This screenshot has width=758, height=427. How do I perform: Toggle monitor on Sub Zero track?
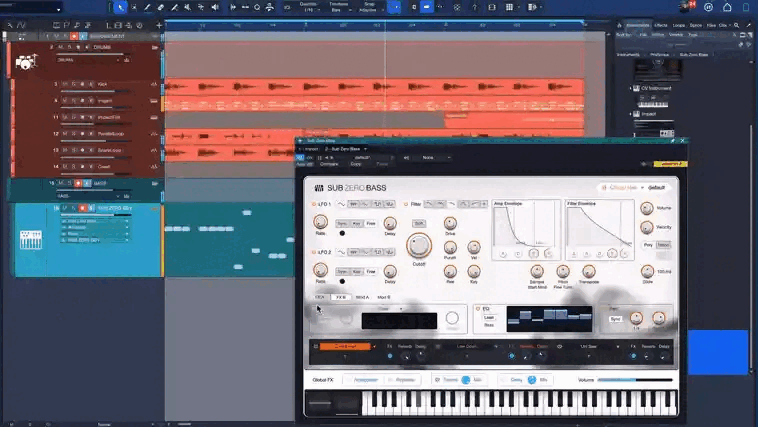tap(91, 208)
